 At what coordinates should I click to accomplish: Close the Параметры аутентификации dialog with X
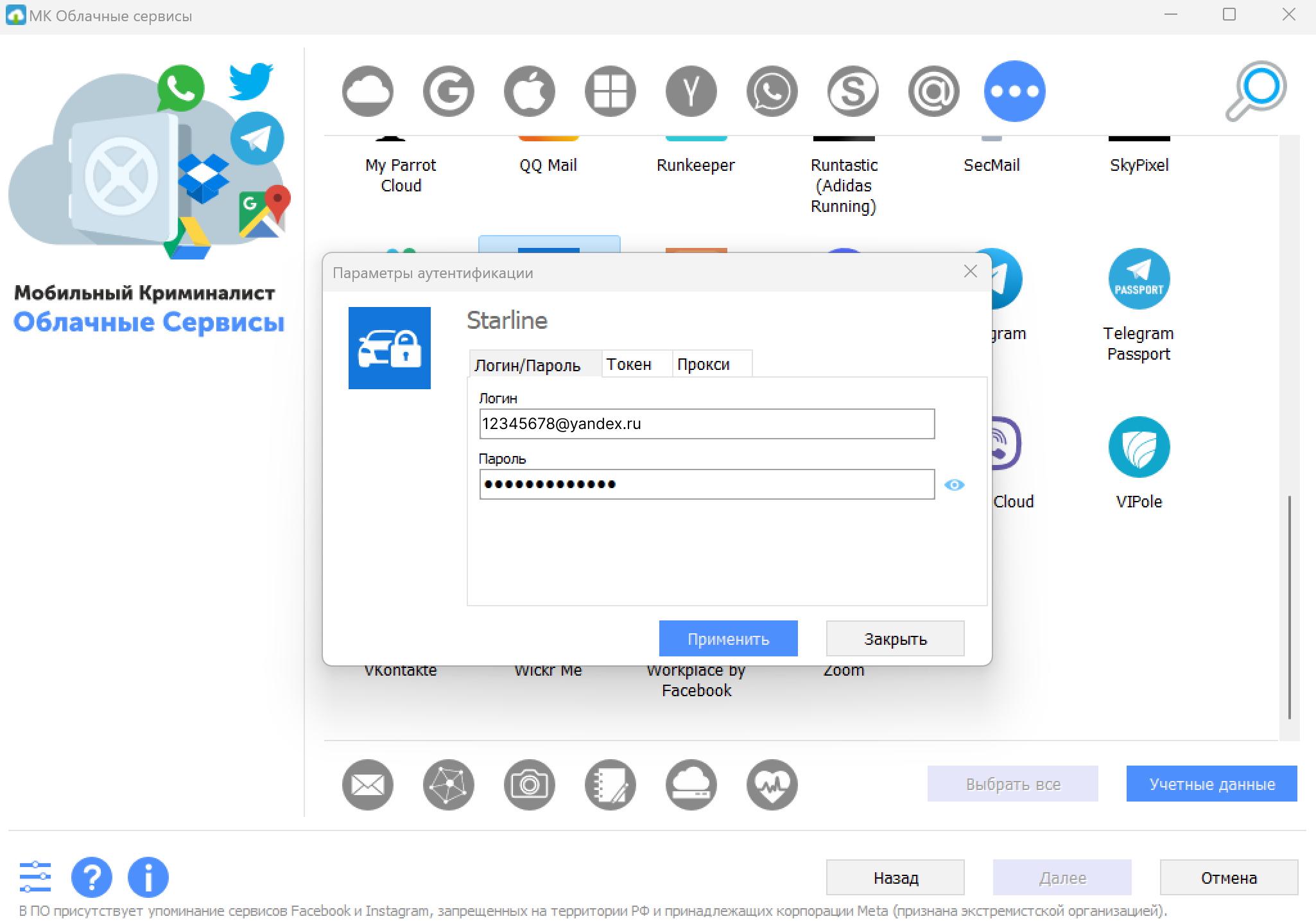pyautogui.click(x=971, y=272)
